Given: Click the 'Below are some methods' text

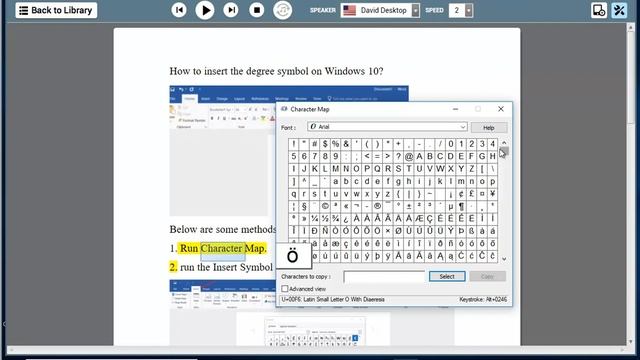Looking at the screenshot, I should pos(222,229).
